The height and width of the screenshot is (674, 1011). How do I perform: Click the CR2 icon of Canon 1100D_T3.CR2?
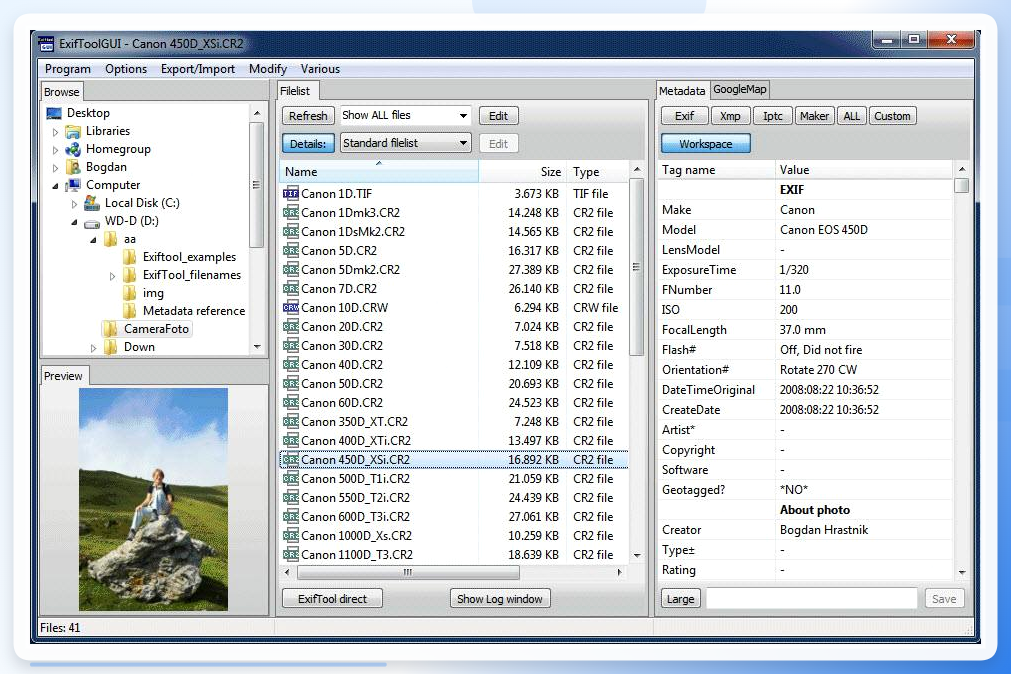[291, 555]
